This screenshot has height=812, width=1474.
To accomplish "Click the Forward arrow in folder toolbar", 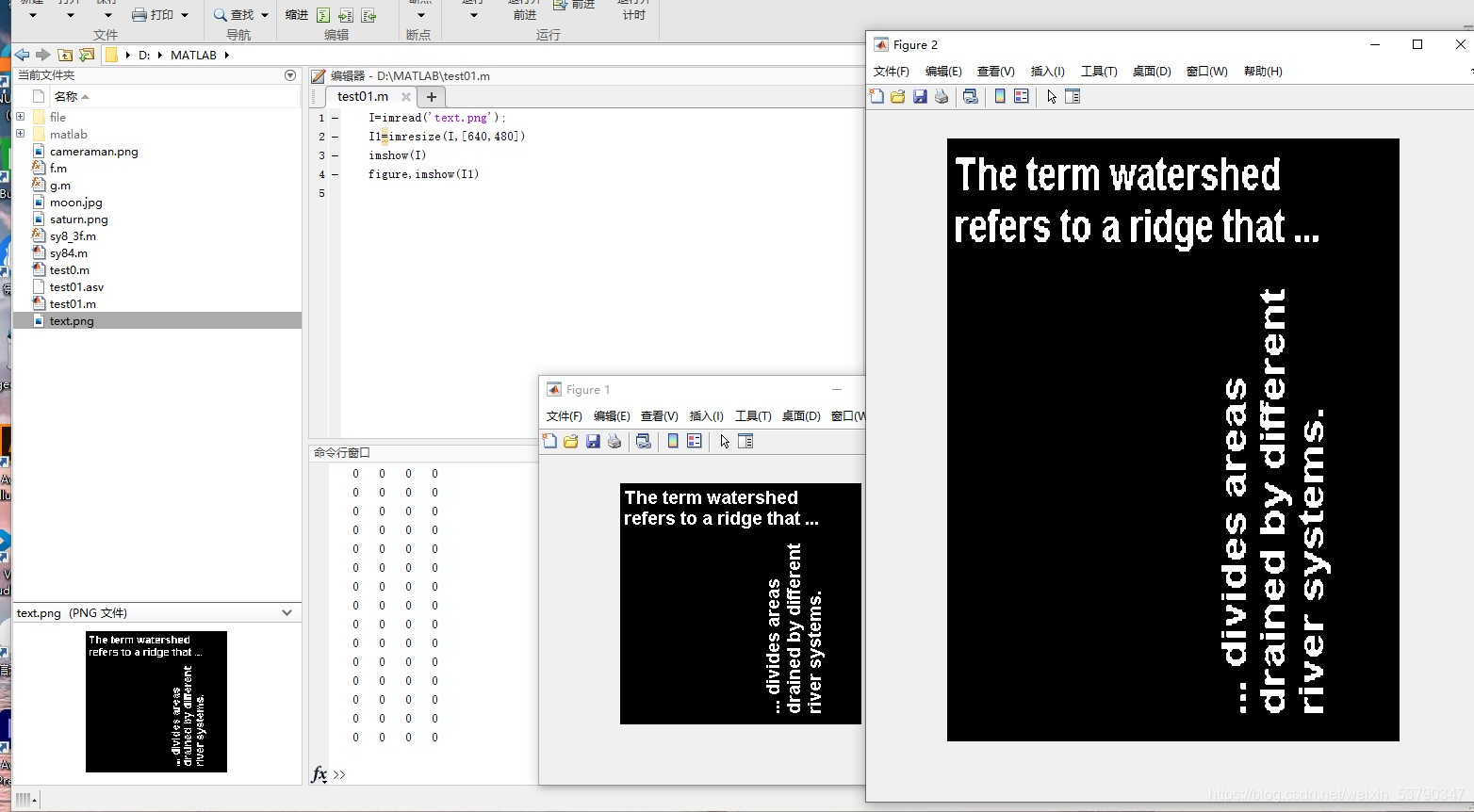I will (42, 55).
